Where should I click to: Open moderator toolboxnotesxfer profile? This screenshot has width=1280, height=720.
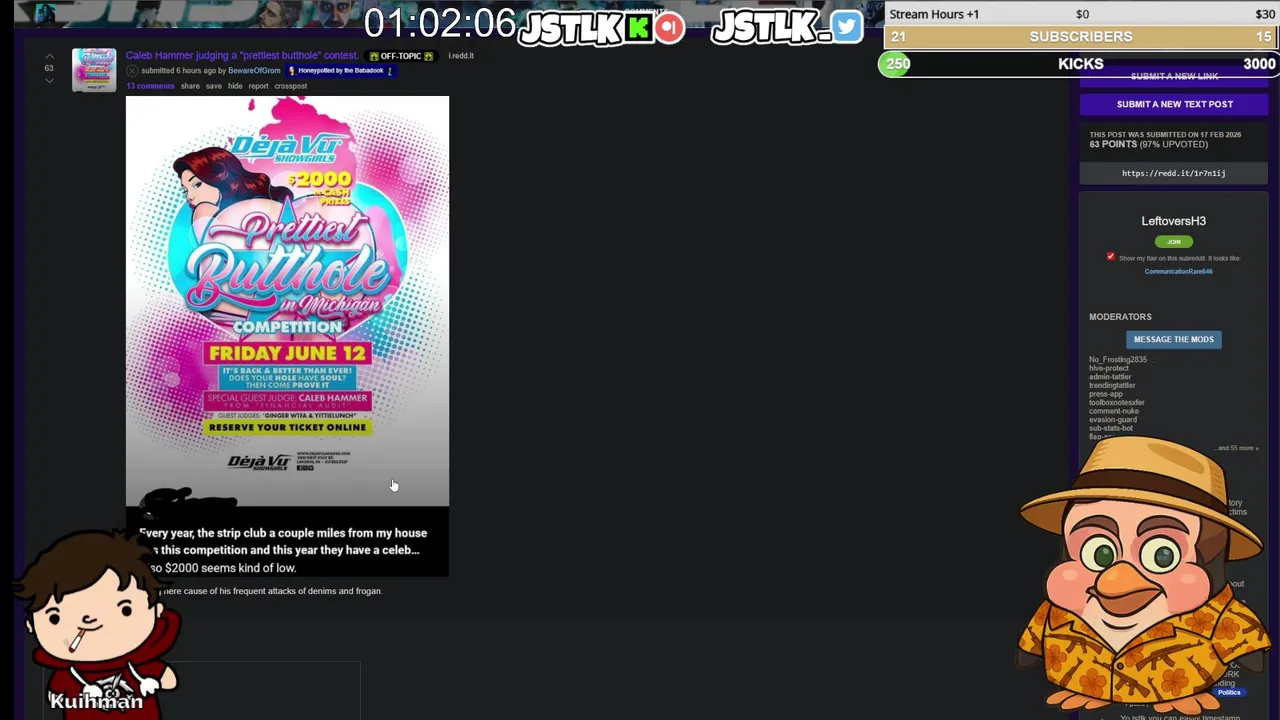point(1117,402)
